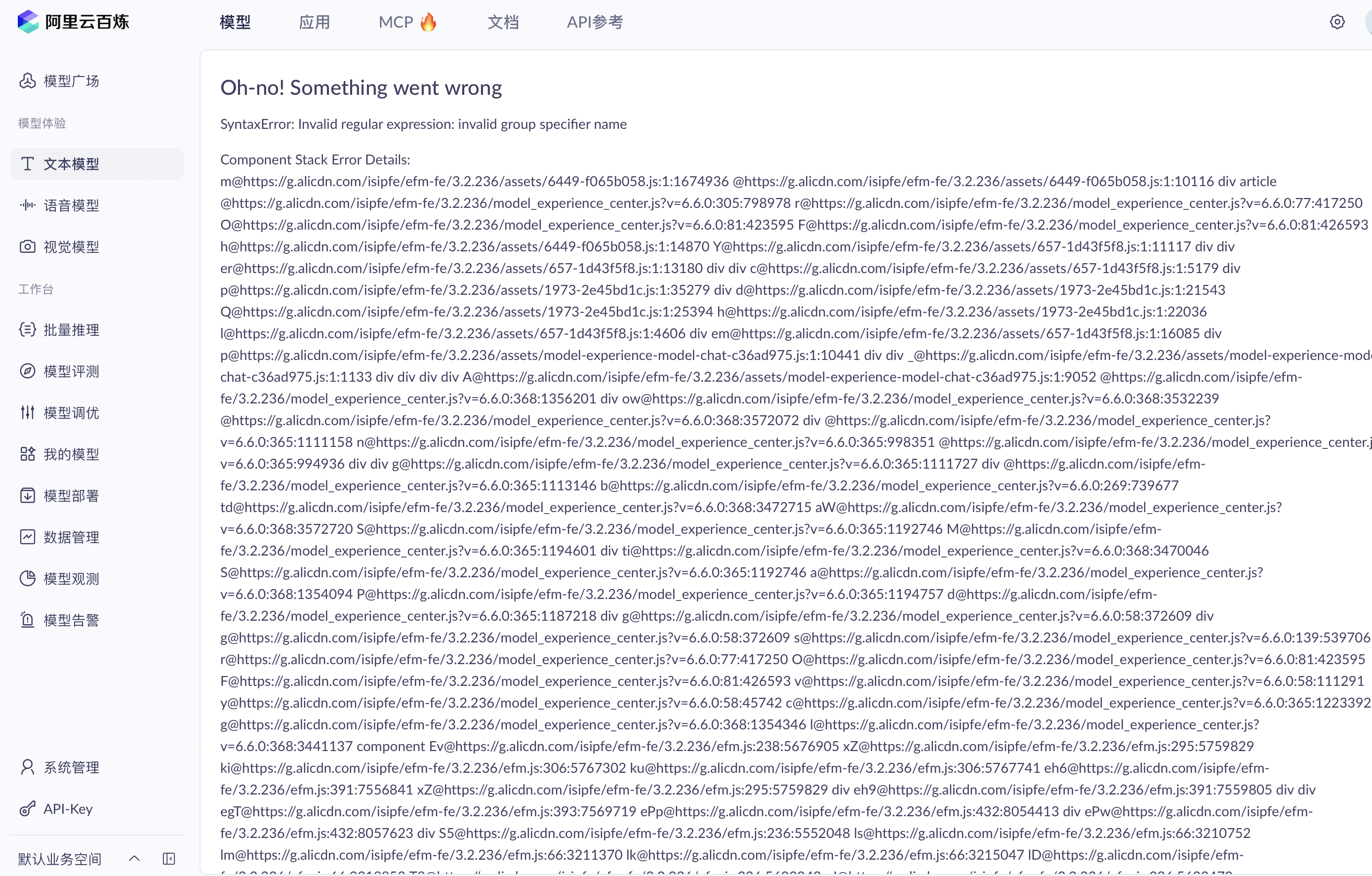Open API-Key key icon entry
Viewport: 1372px width, 876px height.
(x=27, y=809)
